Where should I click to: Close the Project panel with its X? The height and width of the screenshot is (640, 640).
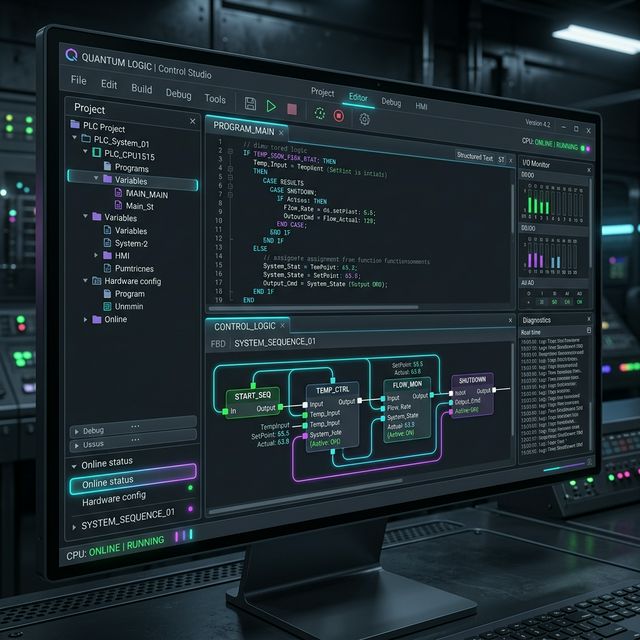193,121
